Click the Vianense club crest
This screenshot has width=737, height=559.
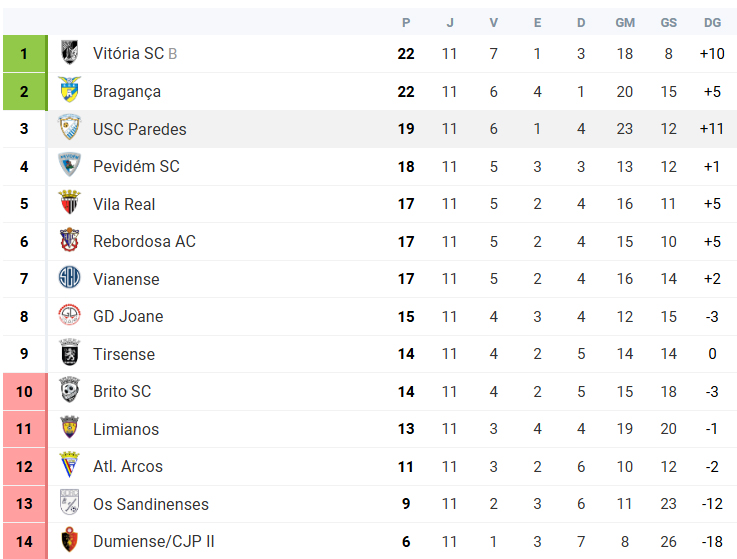(x=70, y=277)
